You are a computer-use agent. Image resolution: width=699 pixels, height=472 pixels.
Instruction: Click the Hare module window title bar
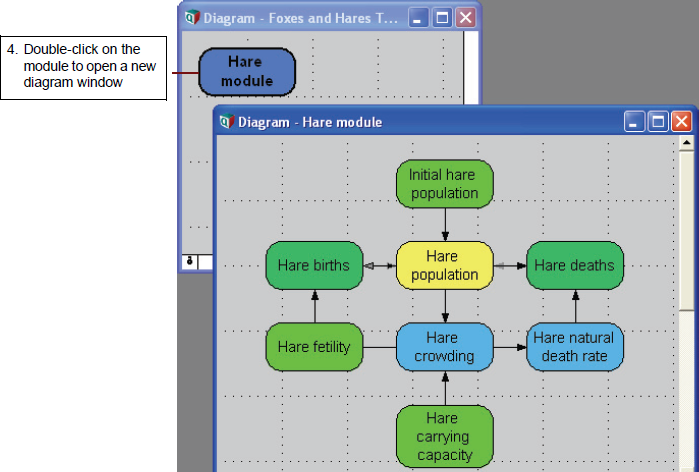click(455, 122)
